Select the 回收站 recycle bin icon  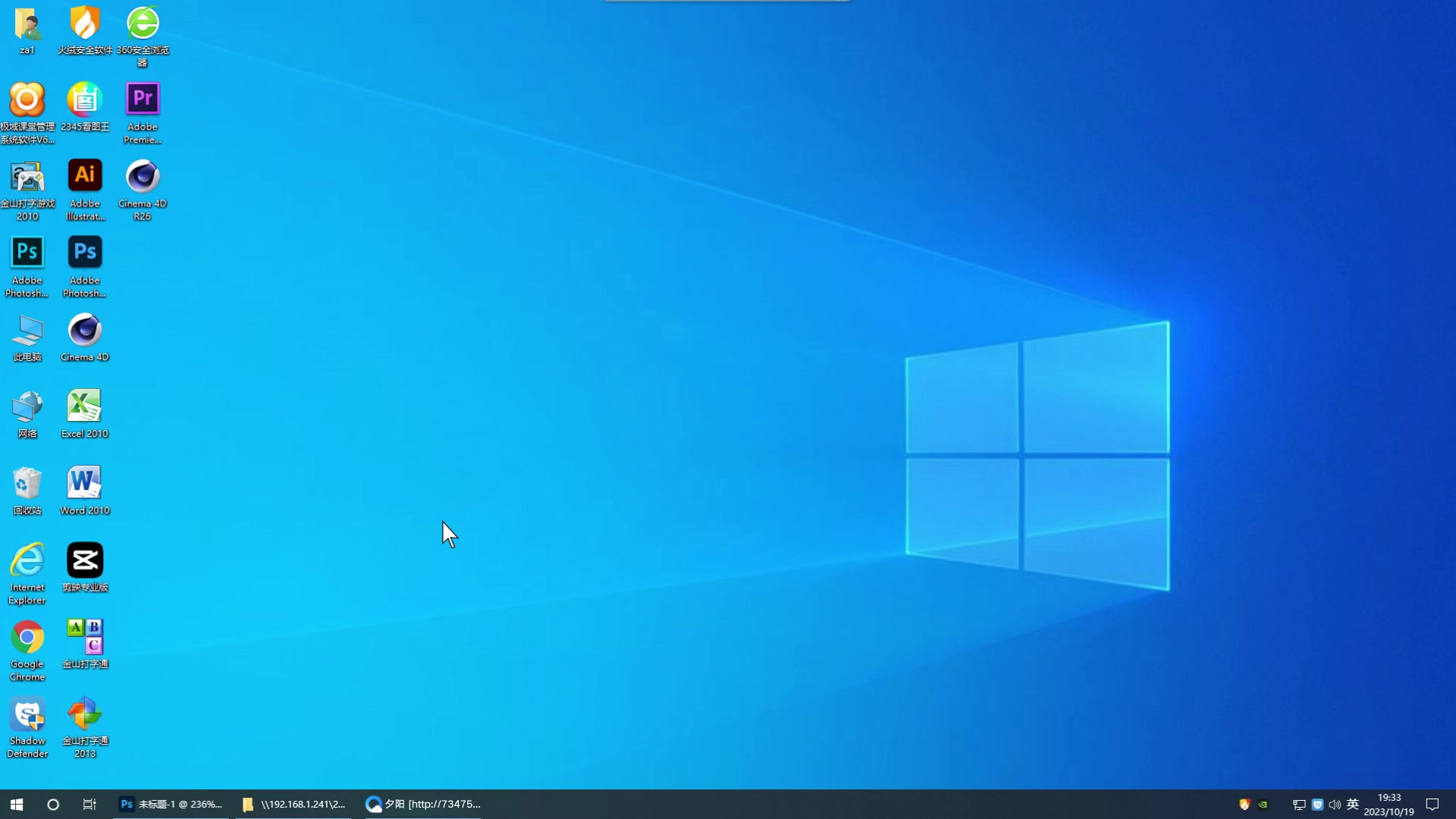coord(27,491)
